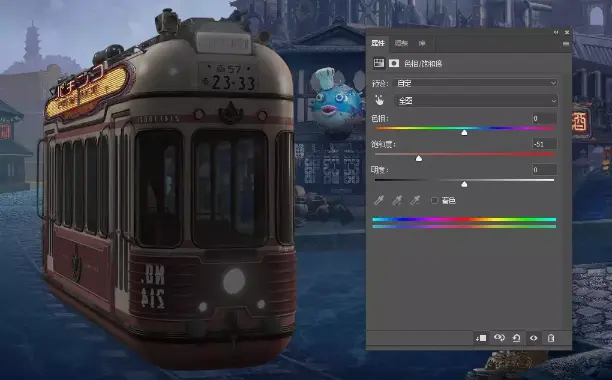Open the 全图 channel range dropdown
612x380 pixels.
(x=475, y=101)
